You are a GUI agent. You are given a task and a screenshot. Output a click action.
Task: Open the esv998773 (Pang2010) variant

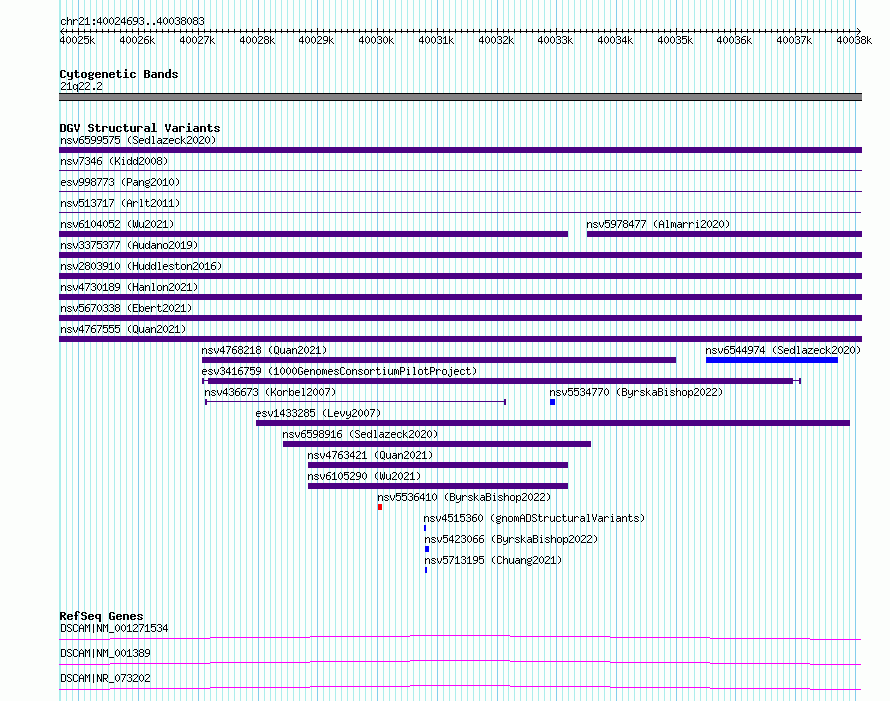120,182
